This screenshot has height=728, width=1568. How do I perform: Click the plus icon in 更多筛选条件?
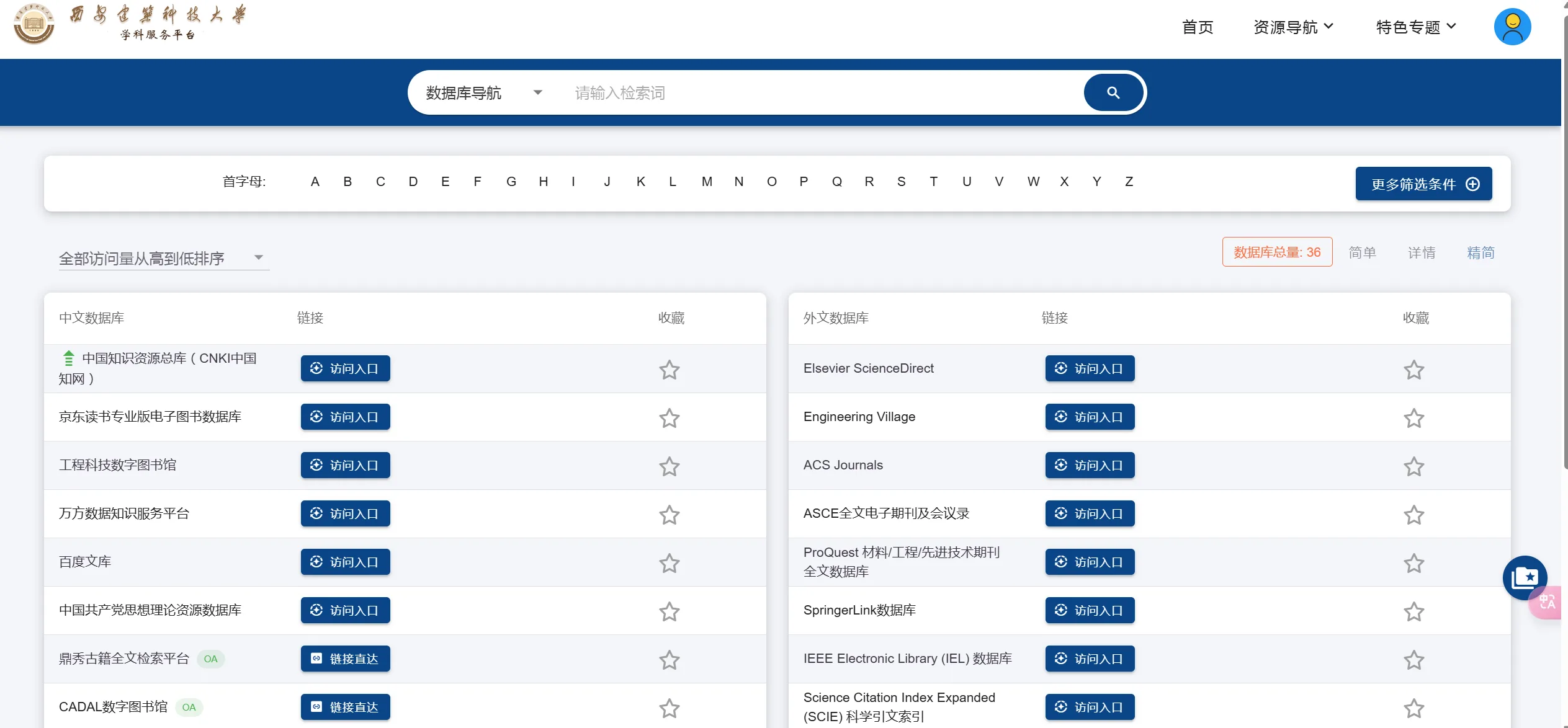[1472, 184]
